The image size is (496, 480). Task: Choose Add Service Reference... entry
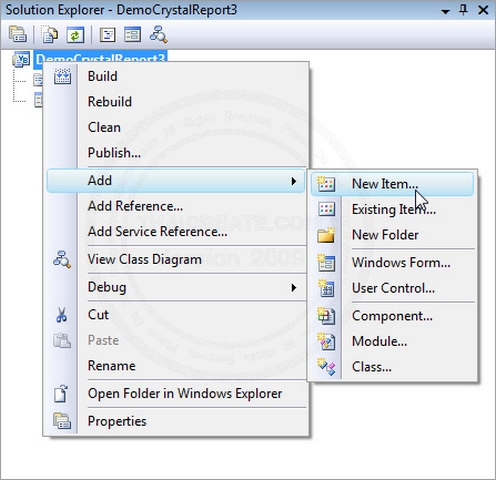[x=157, y=231]
